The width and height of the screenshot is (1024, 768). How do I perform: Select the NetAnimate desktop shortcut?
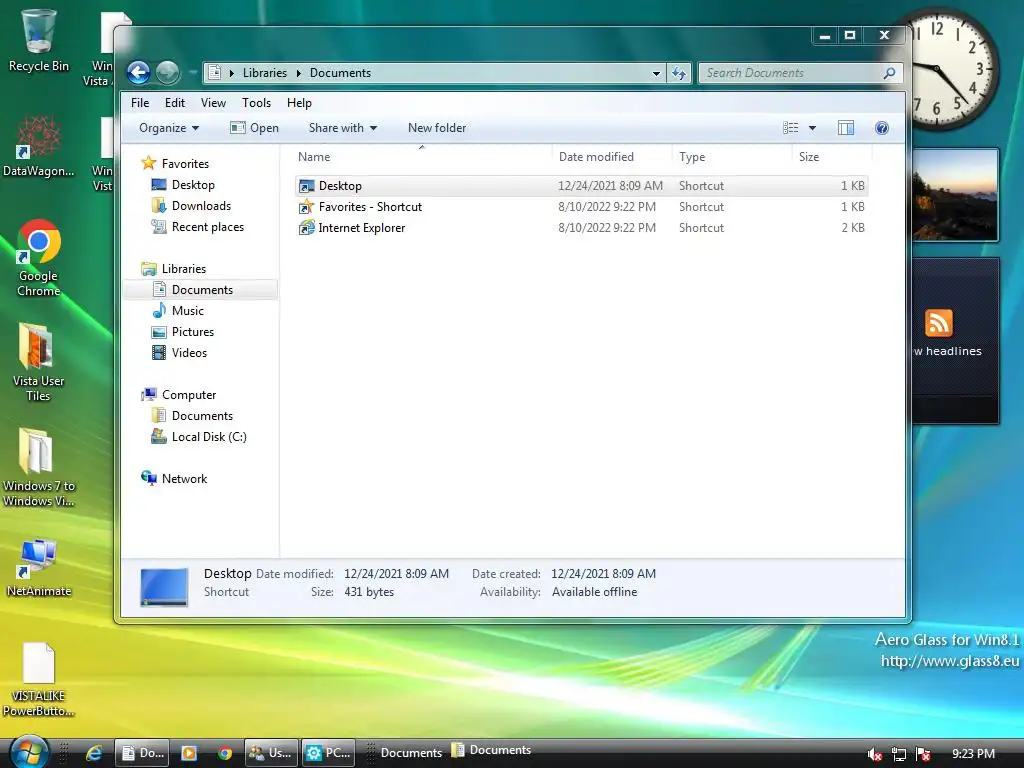click(38, 567)
